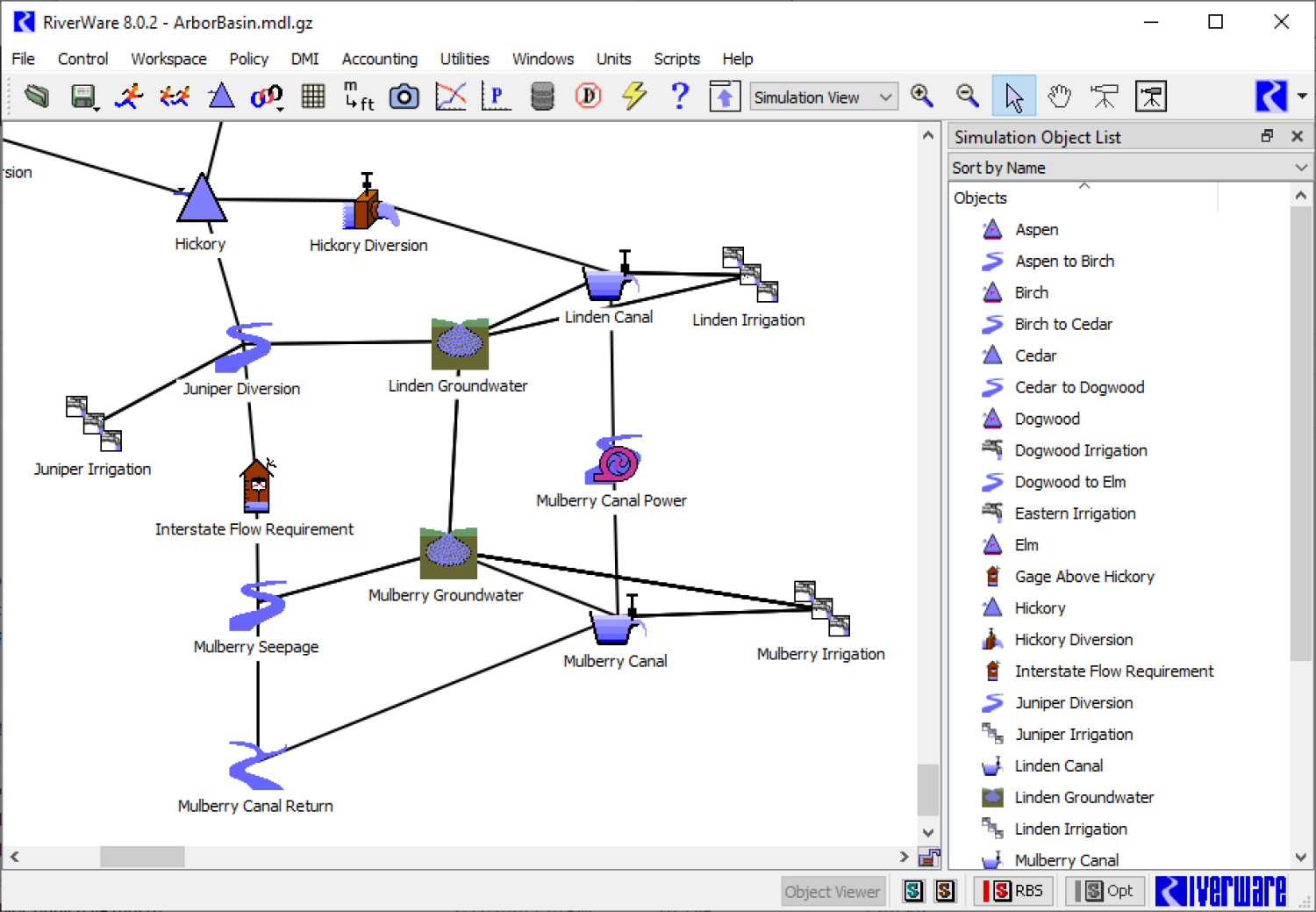
Task: Click the Interstate Flow Requirement gage icon
Action: pyautogui.click(x=257, y=485)
